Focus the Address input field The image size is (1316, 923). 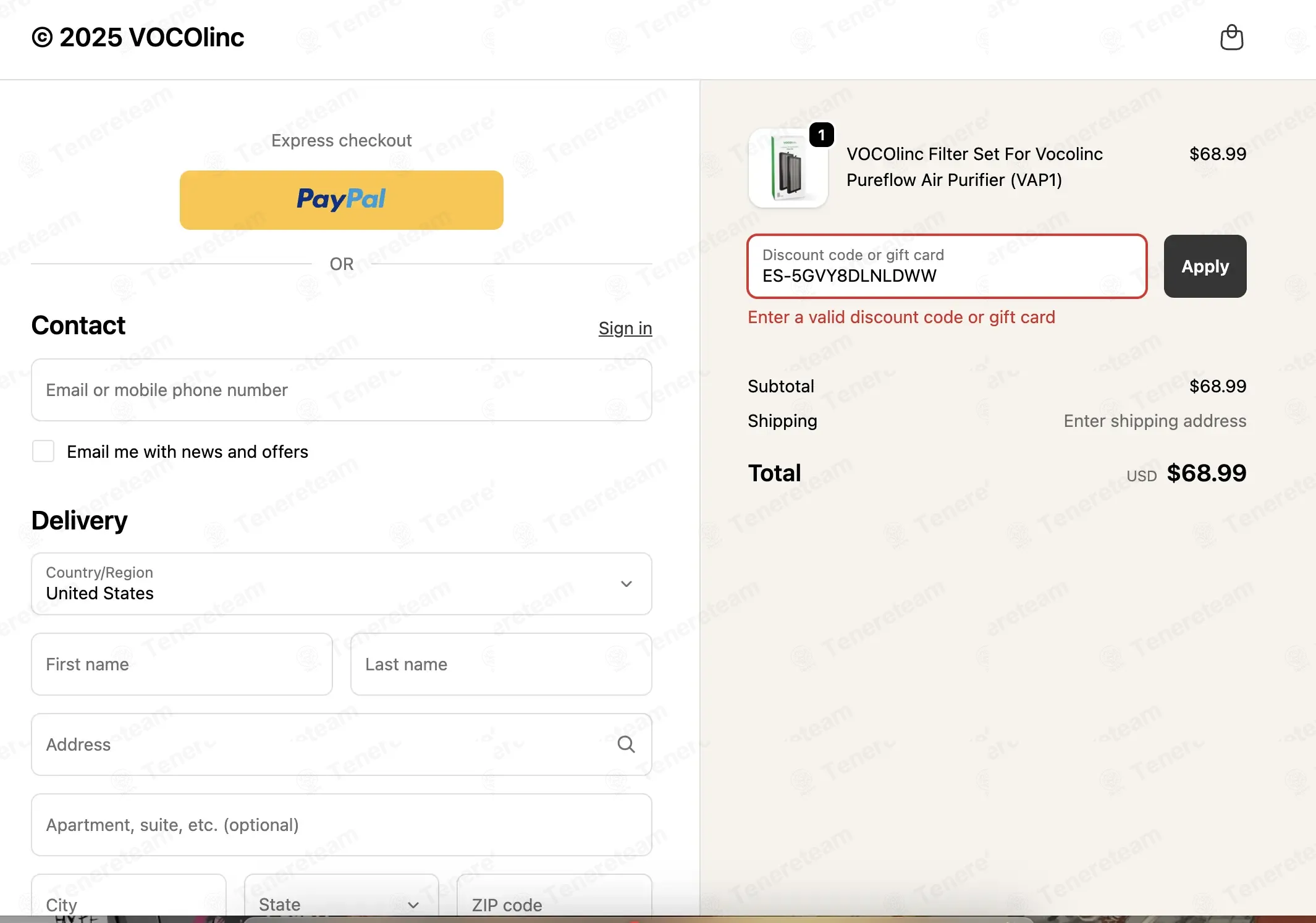pos(342,744)
